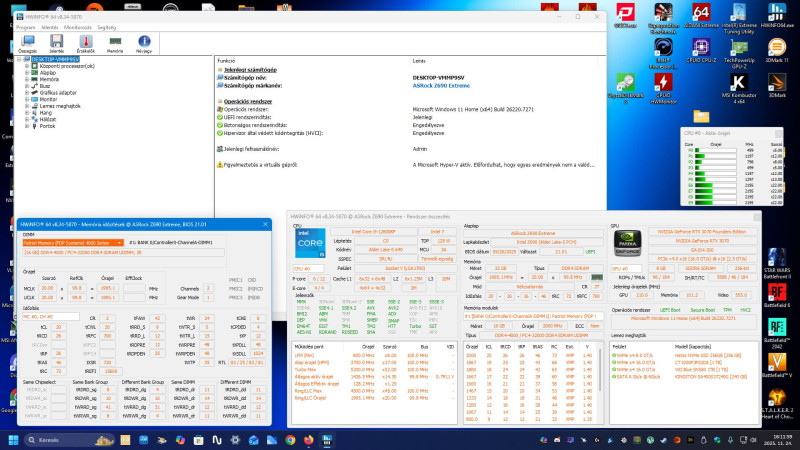Open the TechPowerUp GPU-Z desktop shortcut
The height and width of the screenshot is (450, 800).
point(739,54)
